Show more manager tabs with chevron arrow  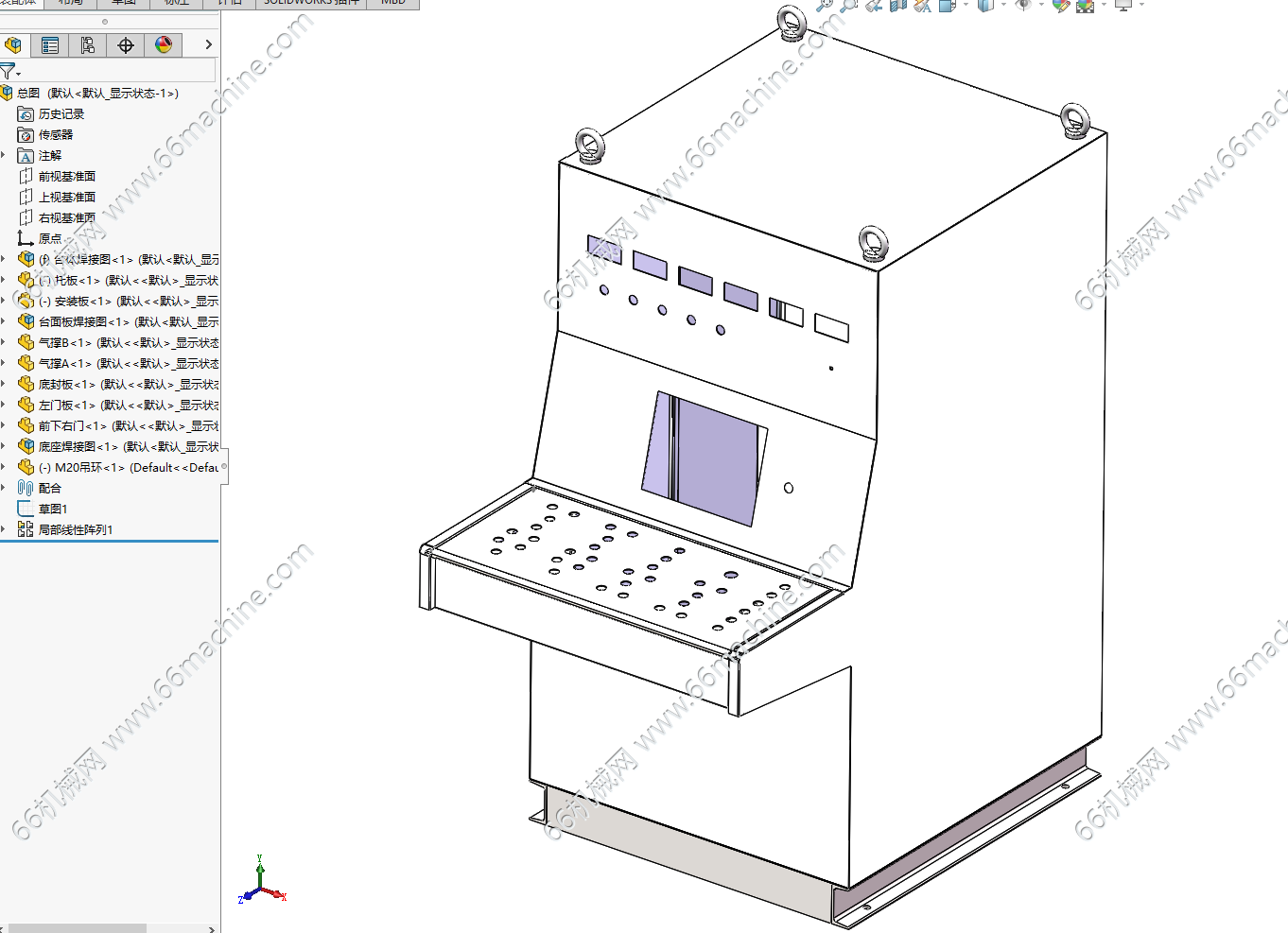tap(208, 44)
